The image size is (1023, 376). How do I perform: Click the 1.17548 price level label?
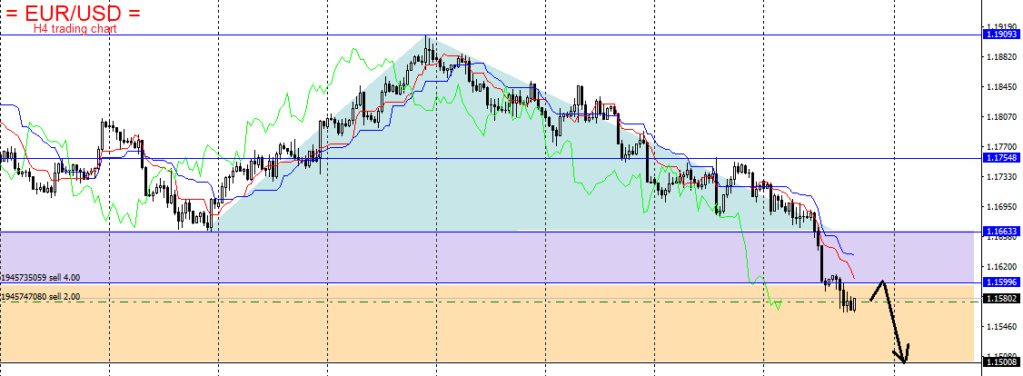pos(1001,159)
